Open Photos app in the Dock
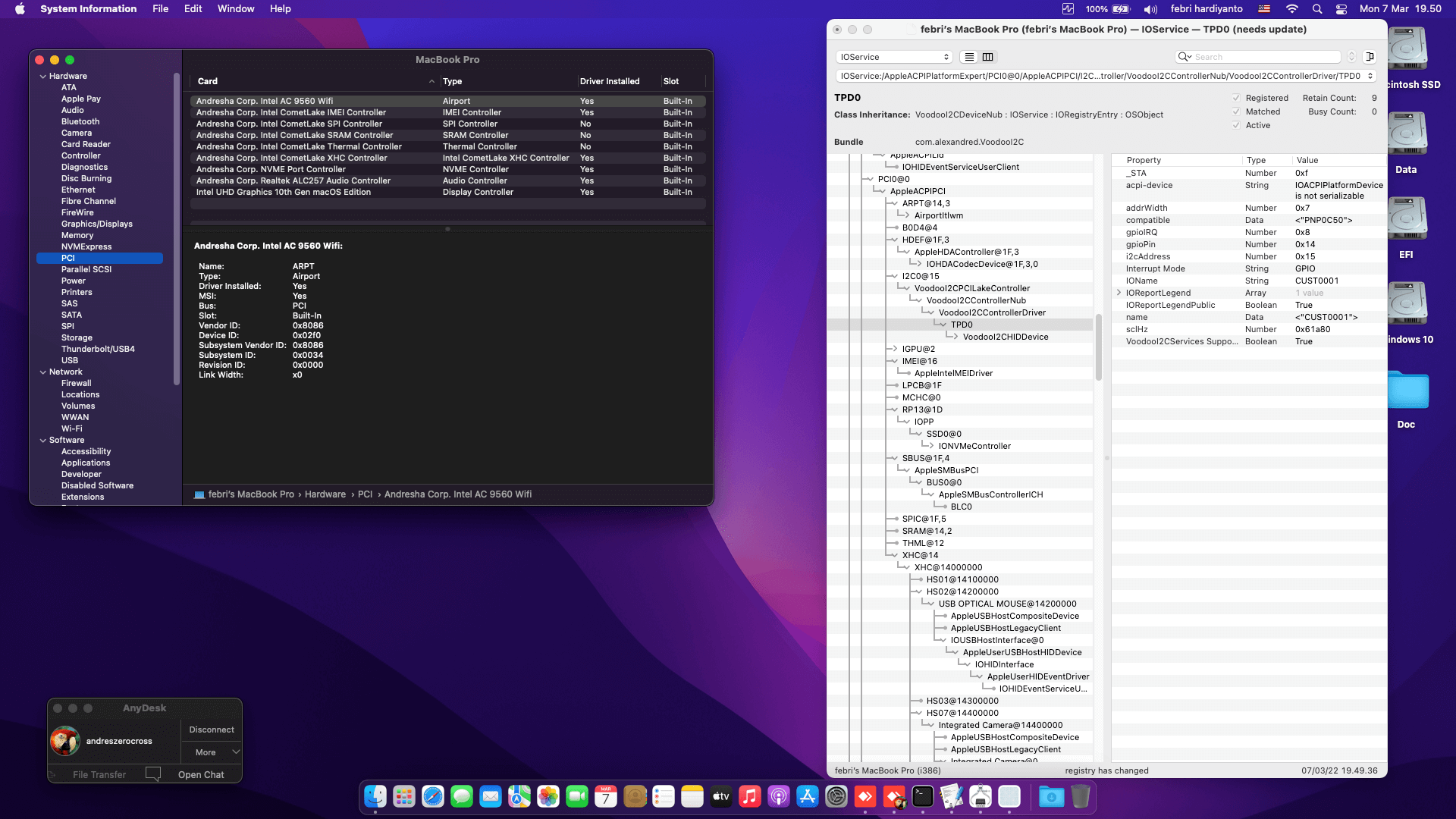The image size is (1456, 819). (548, 796)
